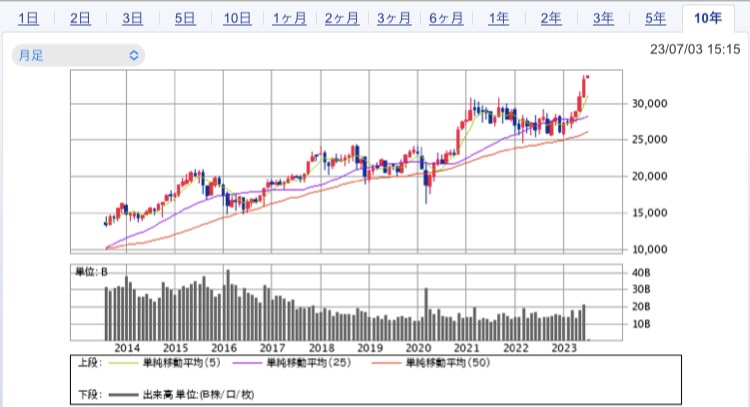750x407 pixels.
Task: Switch to the 1年 tab
Action: tap(498, 18)
